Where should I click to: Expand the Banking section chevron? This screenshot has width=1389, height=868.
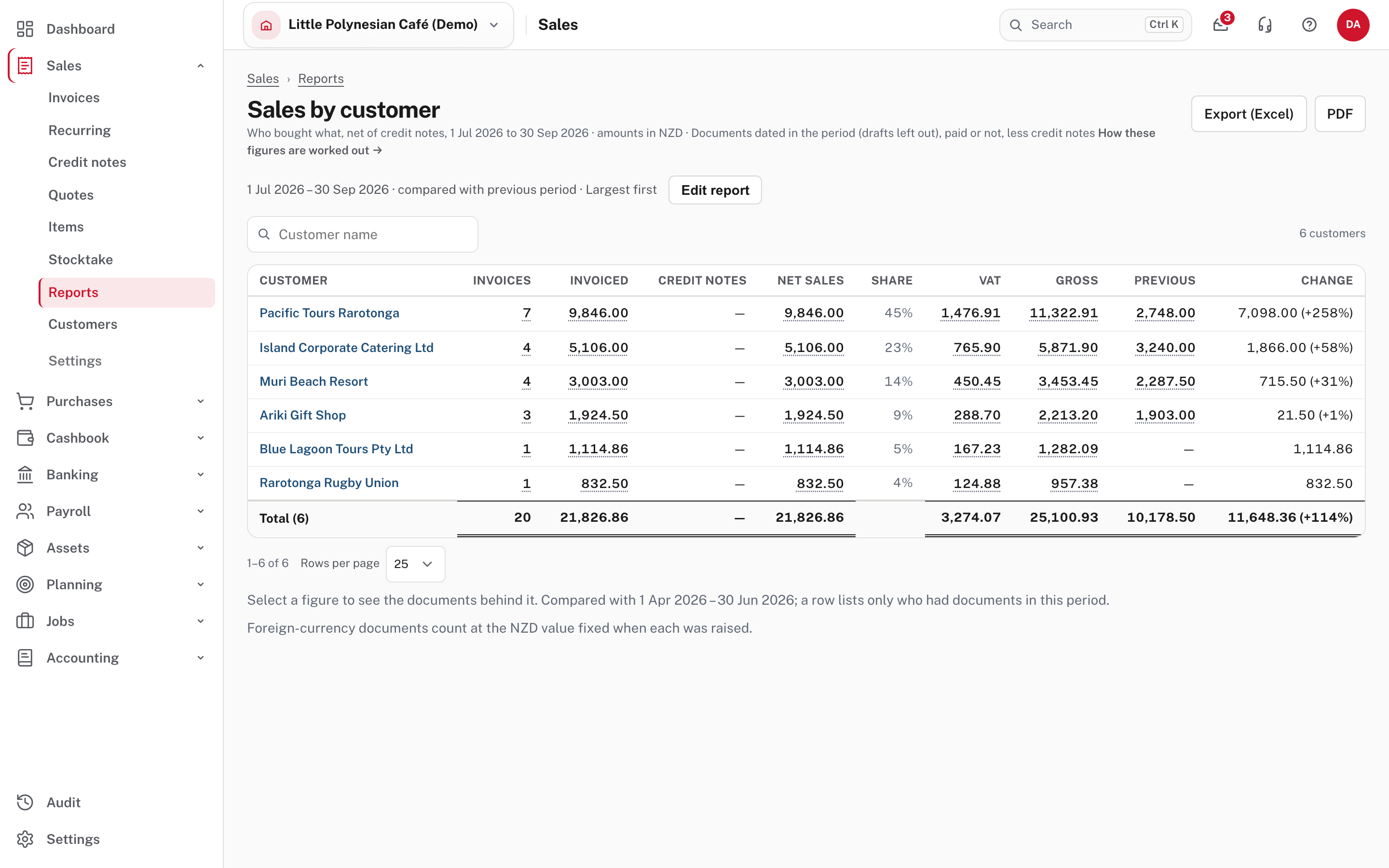pos(201,475)
